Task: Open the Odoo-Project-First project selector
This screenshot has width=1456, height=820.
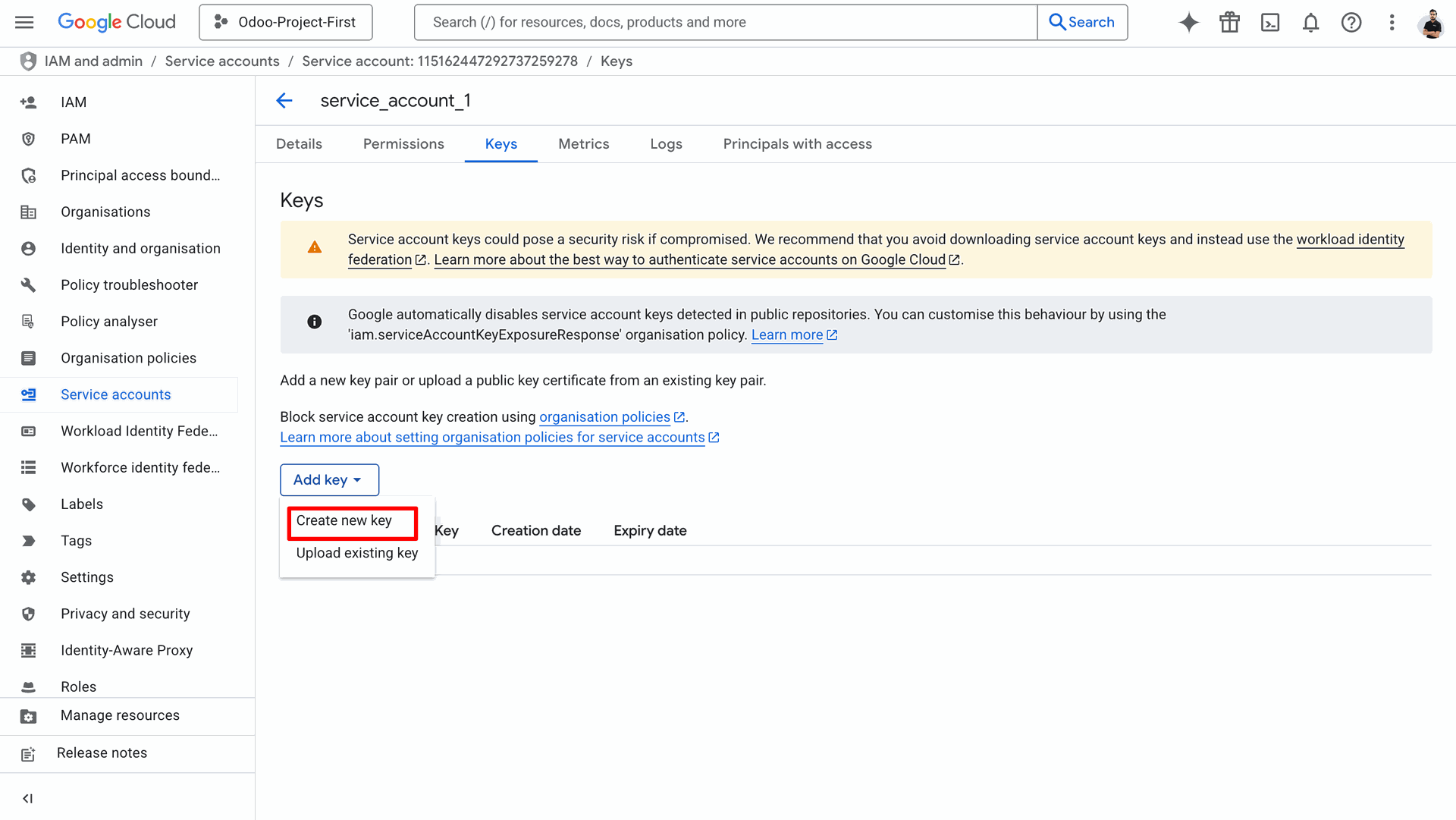Action: 286,22
